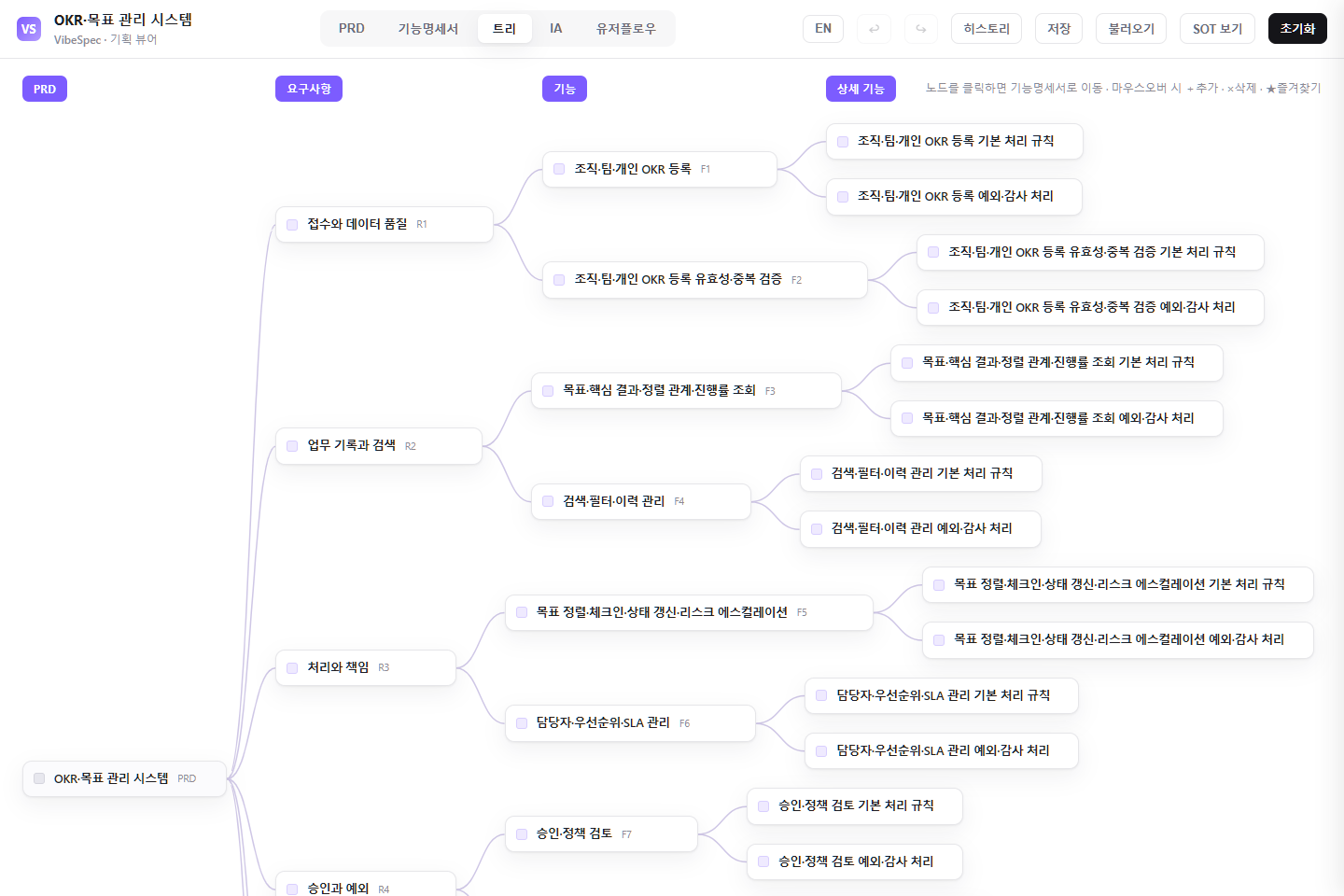Open the 담당자·우선순위·SLA 관리 F6 node
Viewport: 1344px width, 896px height.
click(630, 723)
